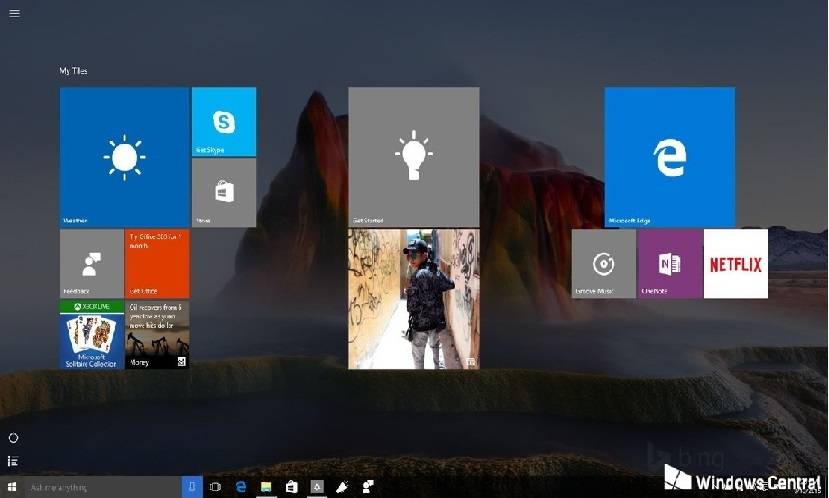Click the Windows Start button

click(13, 487)
